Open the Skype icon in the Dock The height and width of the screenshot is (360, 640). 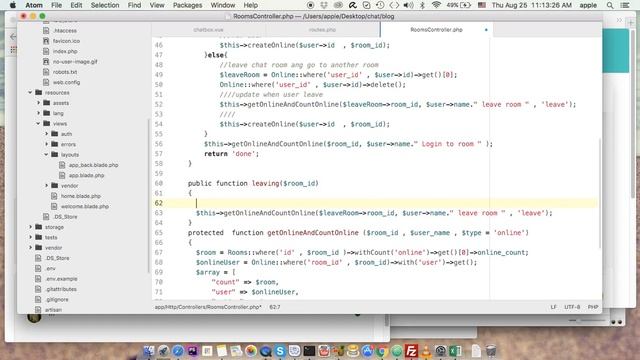[280, 351]
